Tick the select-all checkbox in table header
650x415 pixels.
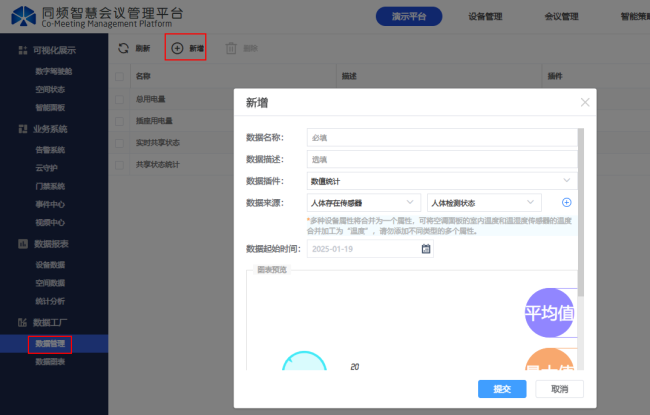pyautogui.click(x=120, y=76)
